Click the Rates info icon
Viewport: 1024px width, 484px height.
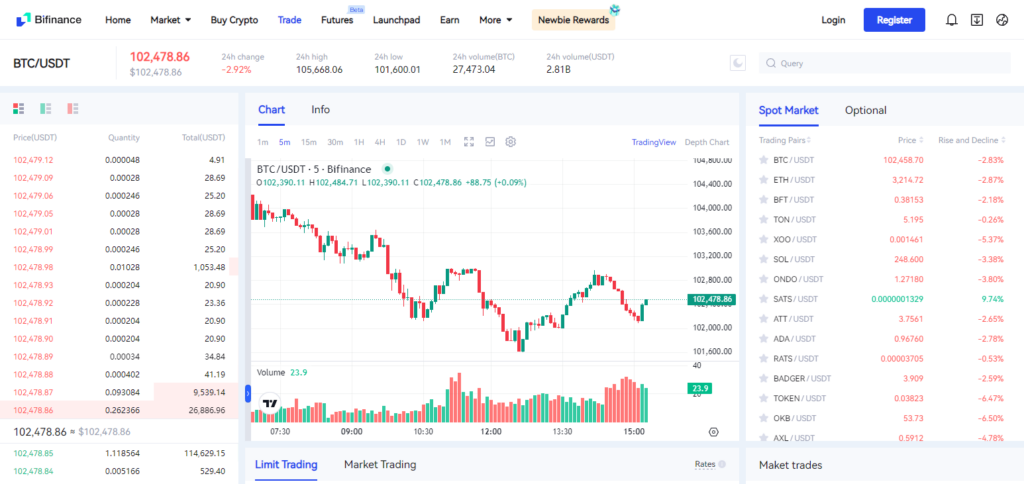pyautogui.click(x=722, y=464)
